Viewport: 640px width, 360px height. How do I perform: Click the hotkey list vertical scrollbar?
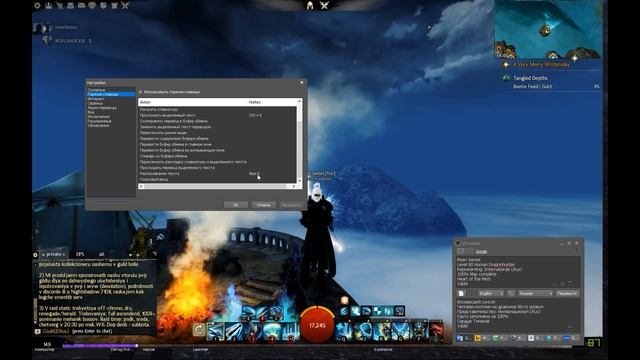(x=300, y=141)
